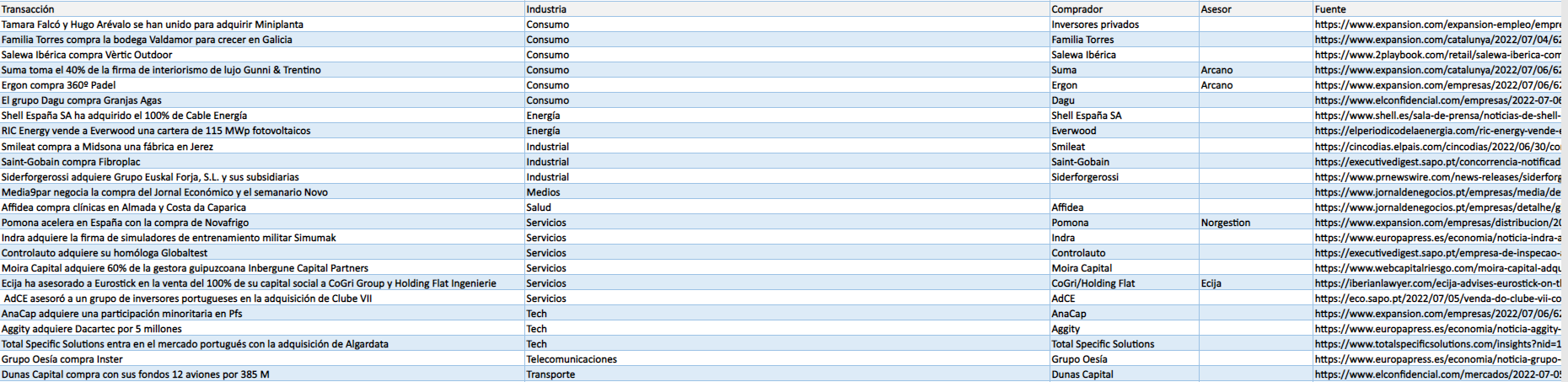Click the El grupo Dagu compra Granjas Agas cell
The image size is (1568, 382).
pyautogui.click(x=262, y=100)
